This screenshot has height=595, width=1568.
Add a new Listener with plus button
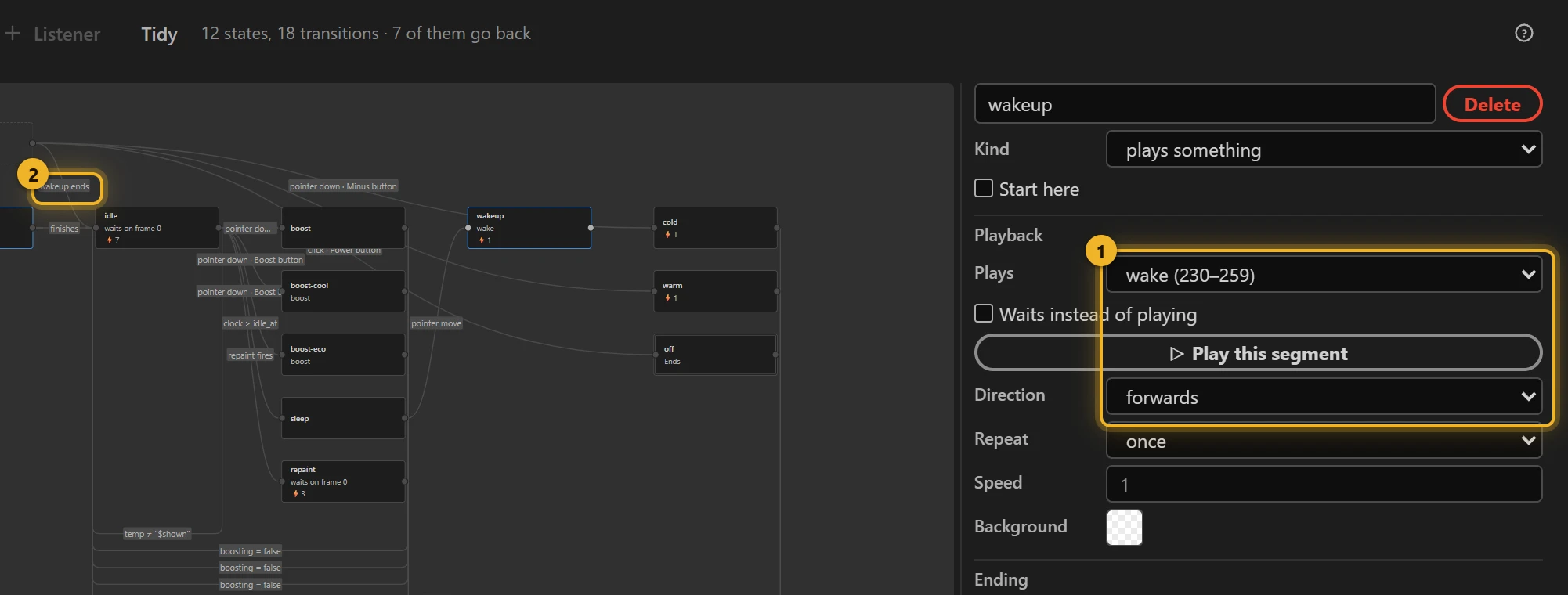[x=52, y=34]
